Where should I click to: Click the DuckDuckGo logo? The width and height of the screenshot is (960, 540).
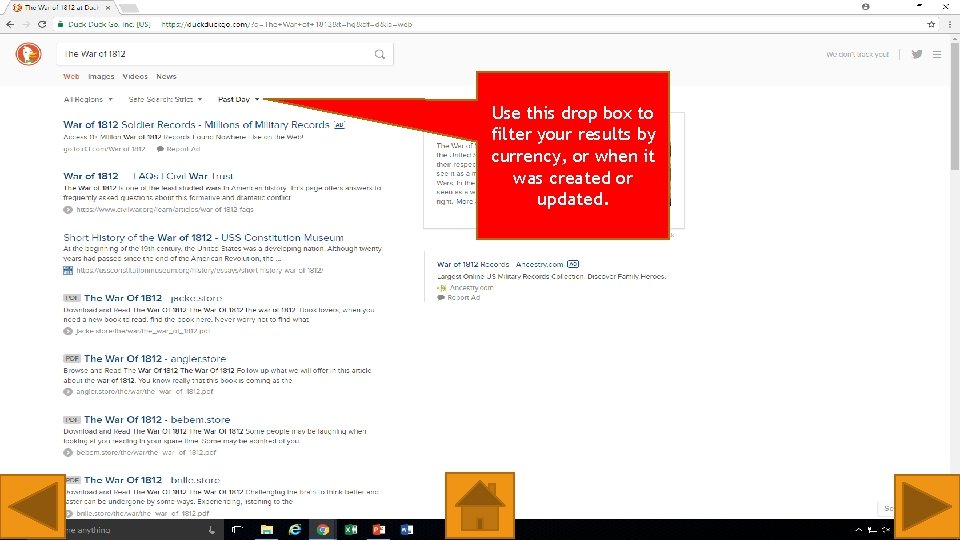click(28, 54)
